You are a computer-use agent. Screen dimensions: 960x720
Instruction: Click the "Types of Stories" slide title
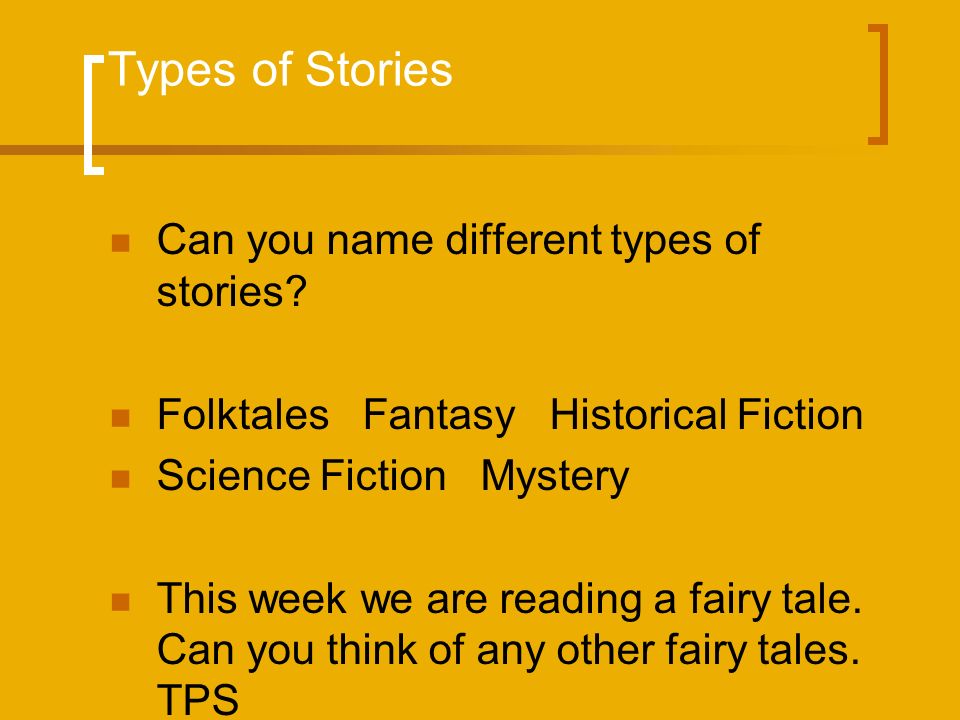point(280,71)
